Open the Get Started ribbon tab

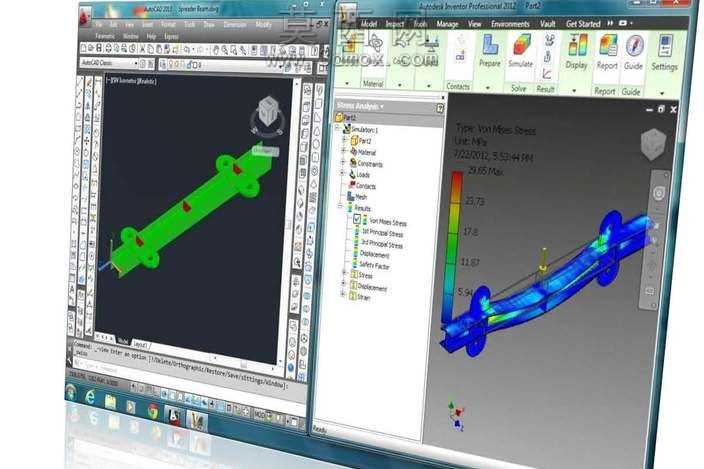pos(583,23)
